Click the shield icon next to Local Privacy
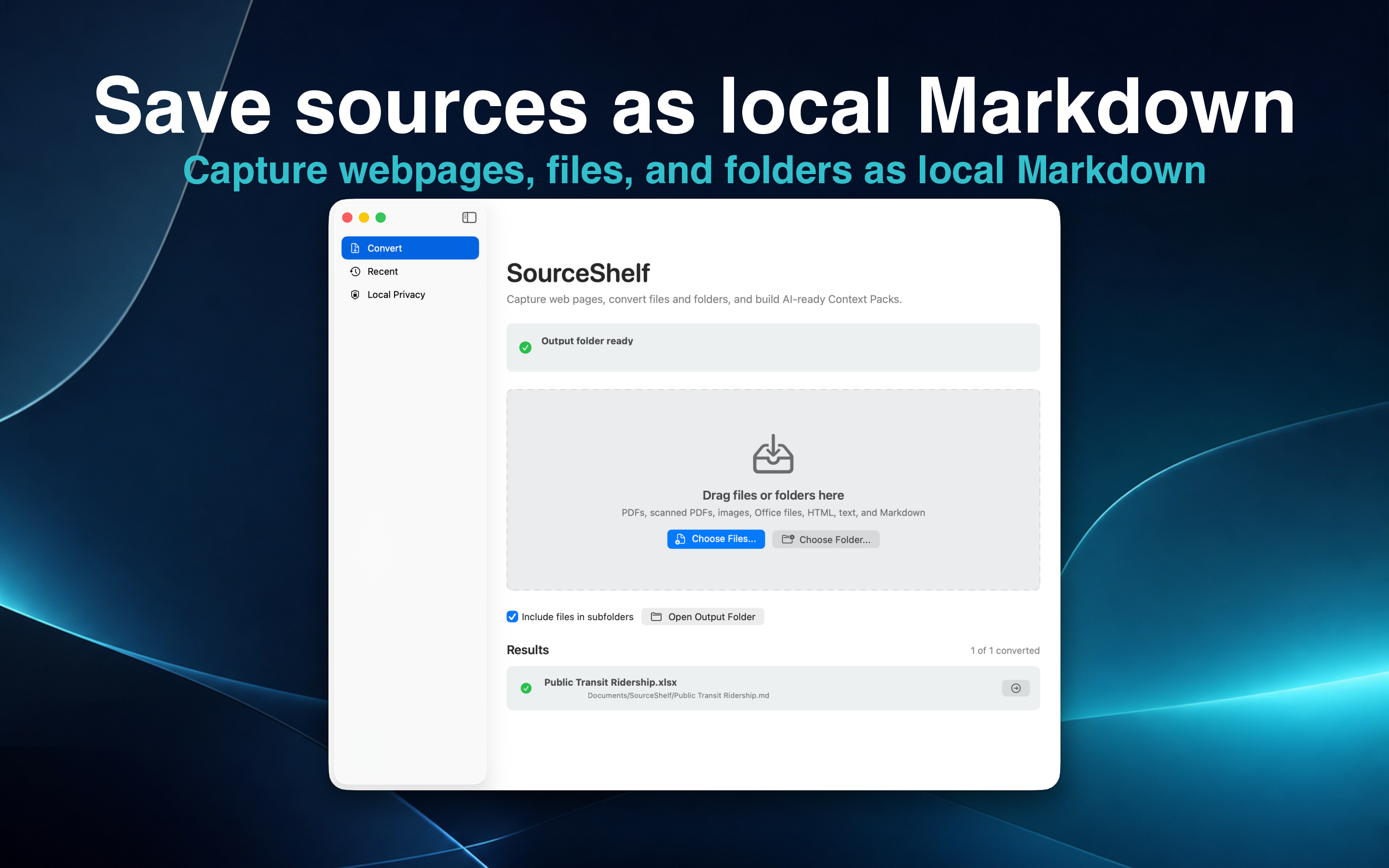The image size is (1389, 868). point(355,295)
